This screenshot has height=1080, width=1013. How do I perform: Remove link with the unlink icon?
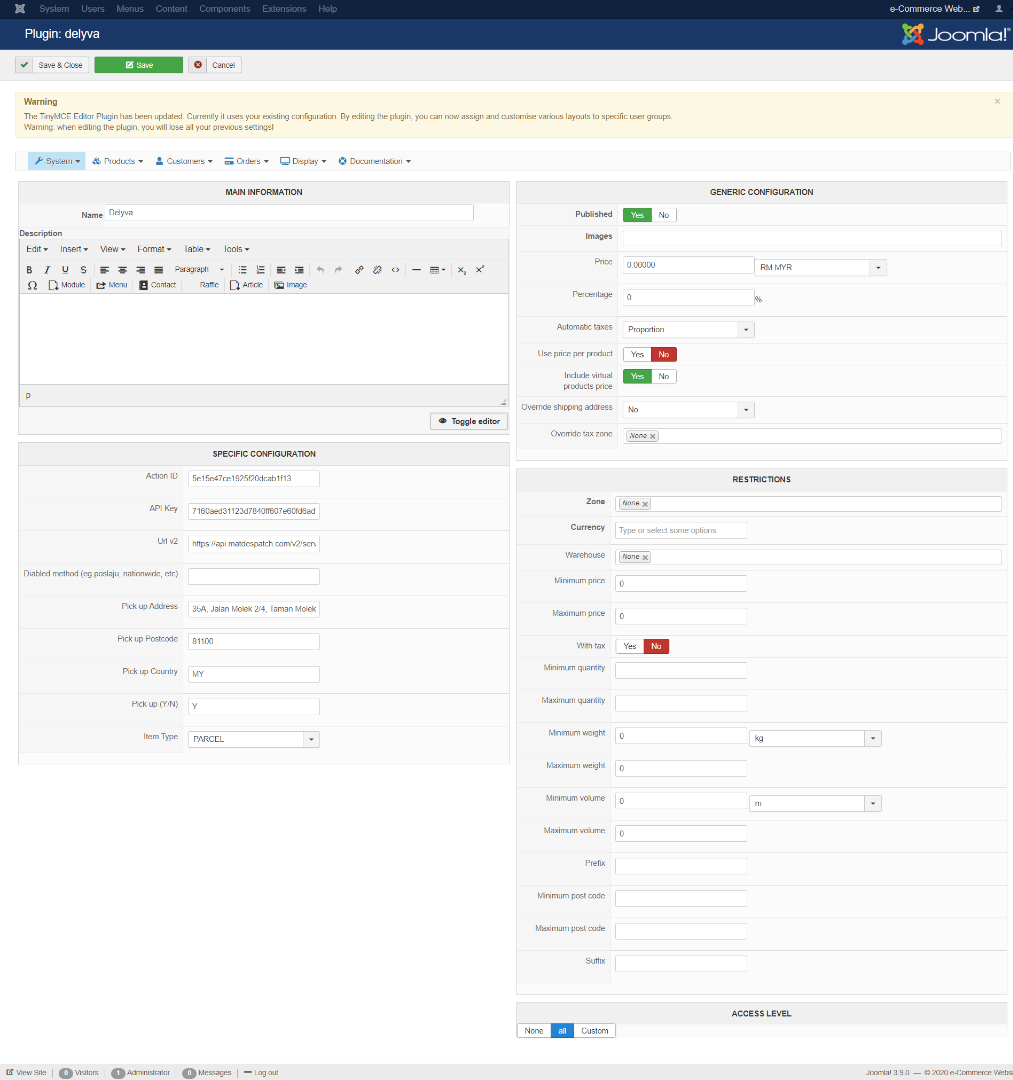tap(377, 270)
